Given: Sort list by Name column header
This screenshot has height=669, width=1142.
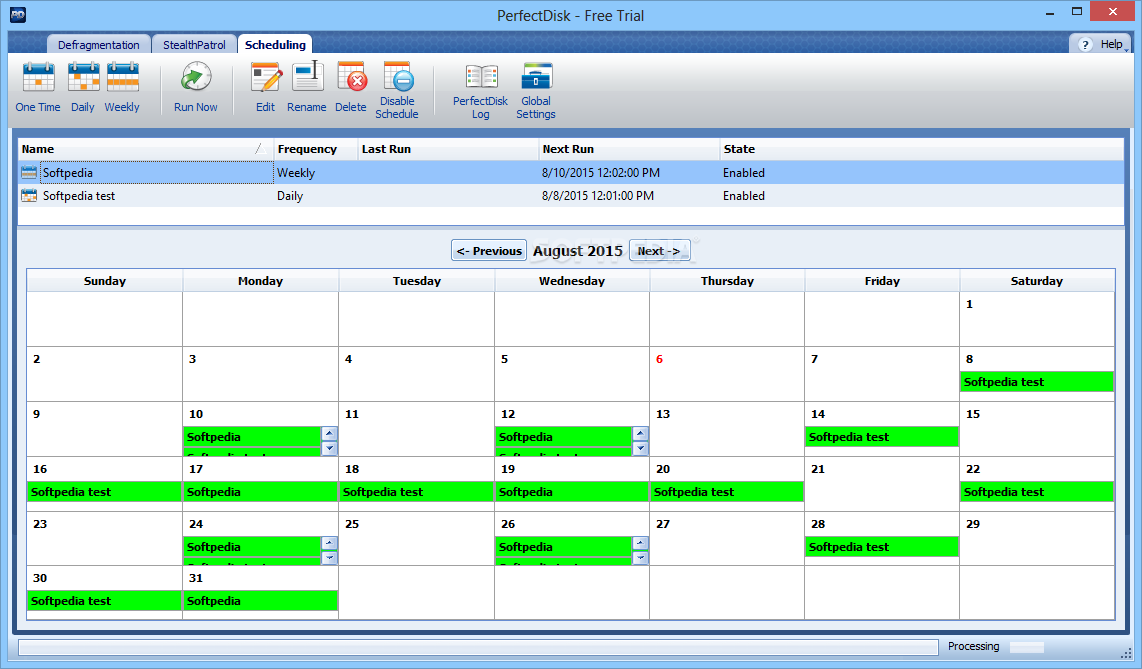Looking at the screenshot, I should point(146,149).
